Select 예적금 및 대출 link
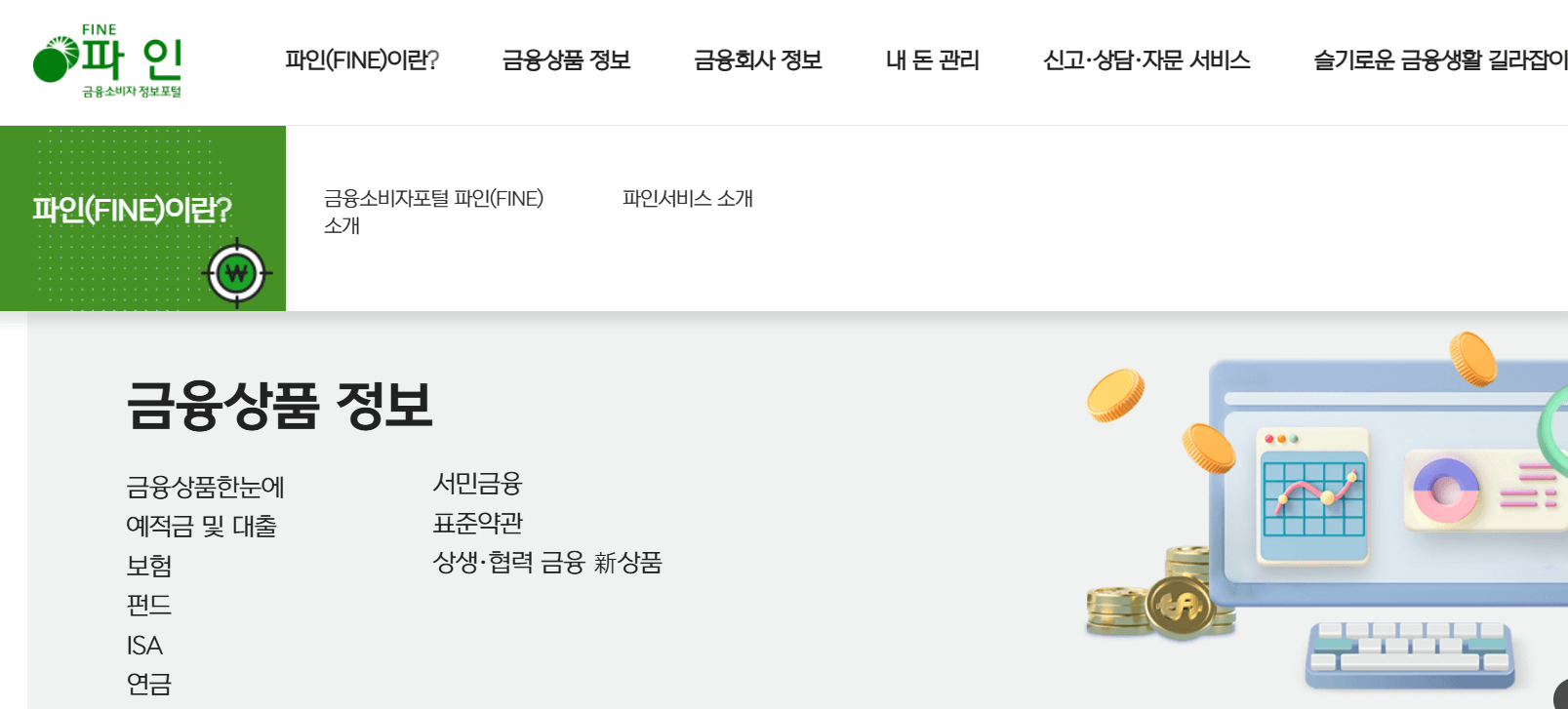Screen dimensions: 1568x709 coord(202,526)
